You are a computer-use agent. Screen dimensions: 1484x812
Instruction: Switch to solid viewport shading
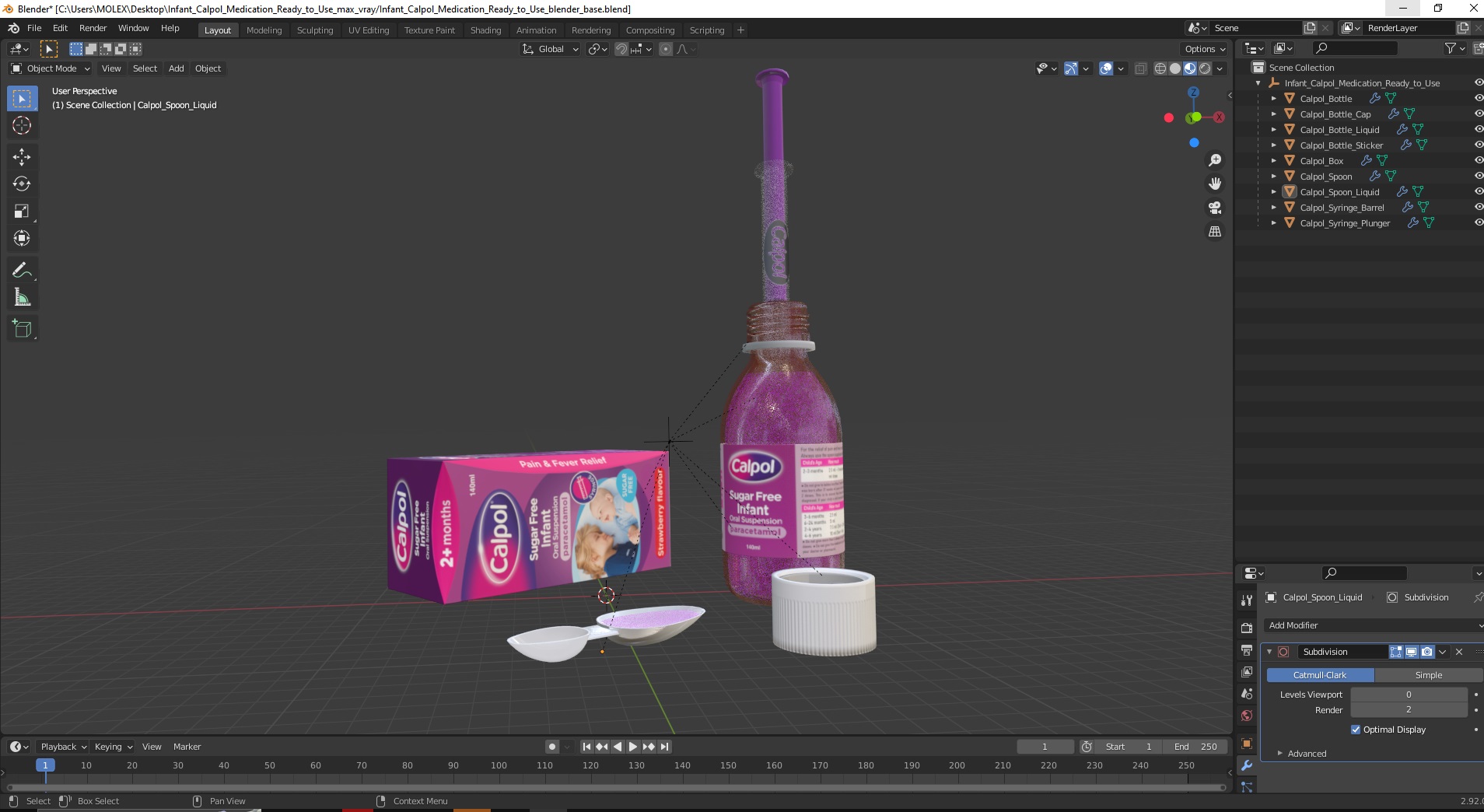1175,68
